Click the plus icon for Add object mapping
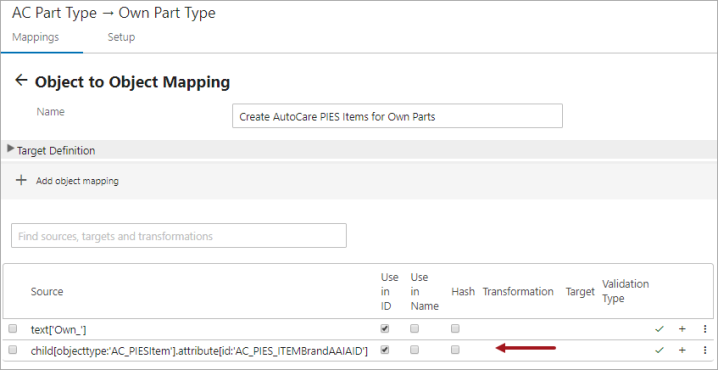 pyautogui.click(x=21, y=180)
